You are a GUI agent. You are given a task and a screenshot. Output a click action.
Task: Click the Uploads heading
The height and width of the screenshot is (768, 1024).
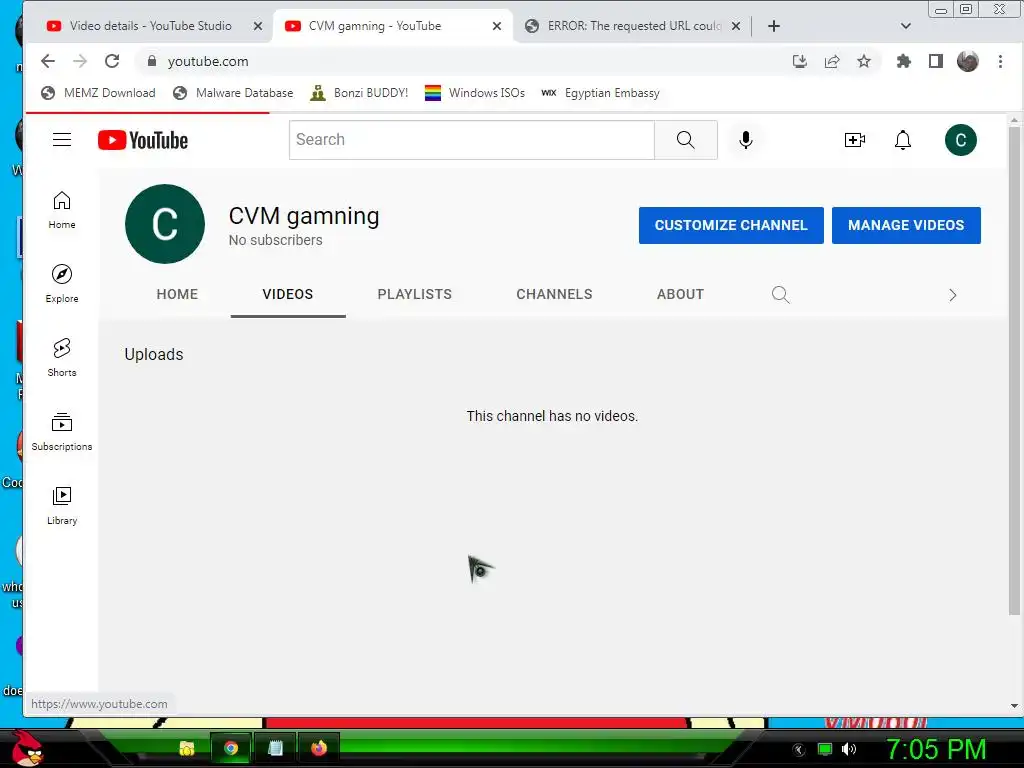pyautogui.click(x=154, y=355)
